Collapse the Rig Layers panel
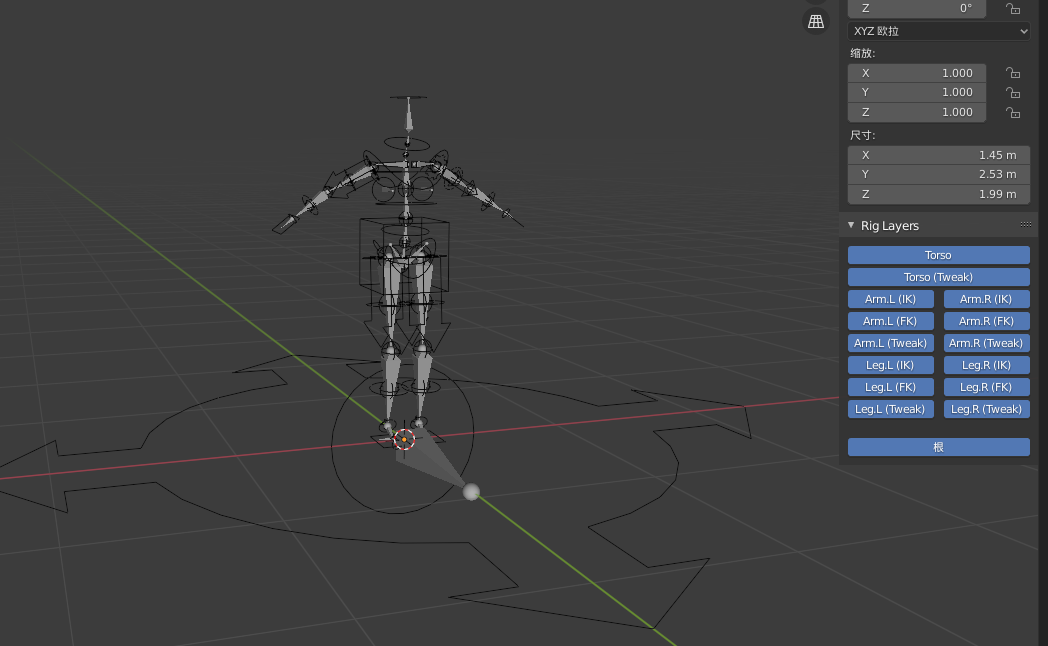Viewport: 1048px width, 646px height. (x=851, y=225)
